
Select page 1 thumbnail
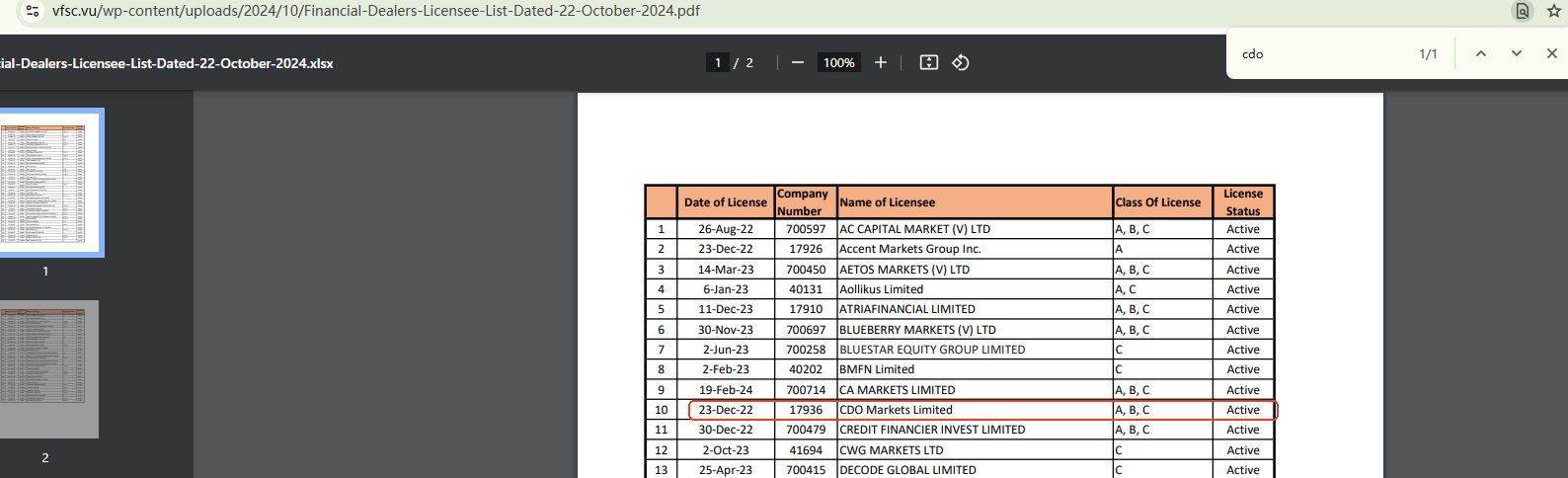coord(44,183)
